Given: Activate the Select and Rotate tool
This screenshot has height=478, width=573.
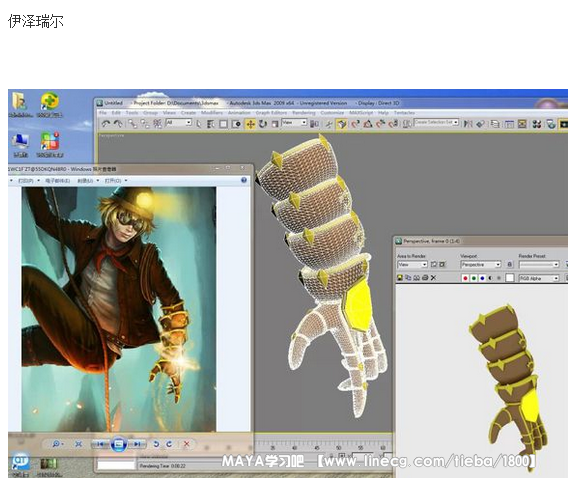Looking at the screenshot, I should tap(263, 124).
